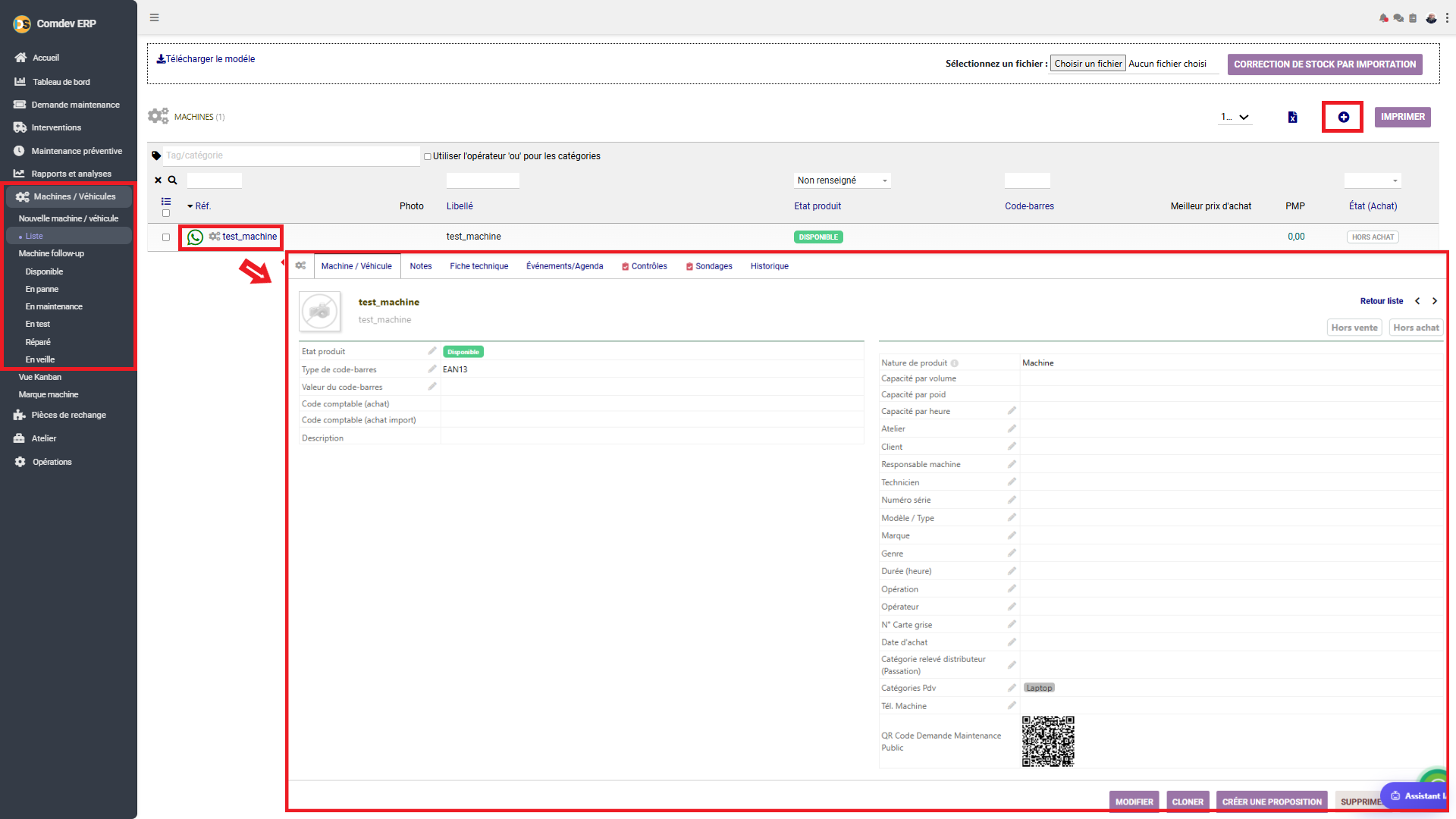
Task: Click CRÉER UNE PROPOSITION button
Action: pyautogui.click(x=1272, y=802)
